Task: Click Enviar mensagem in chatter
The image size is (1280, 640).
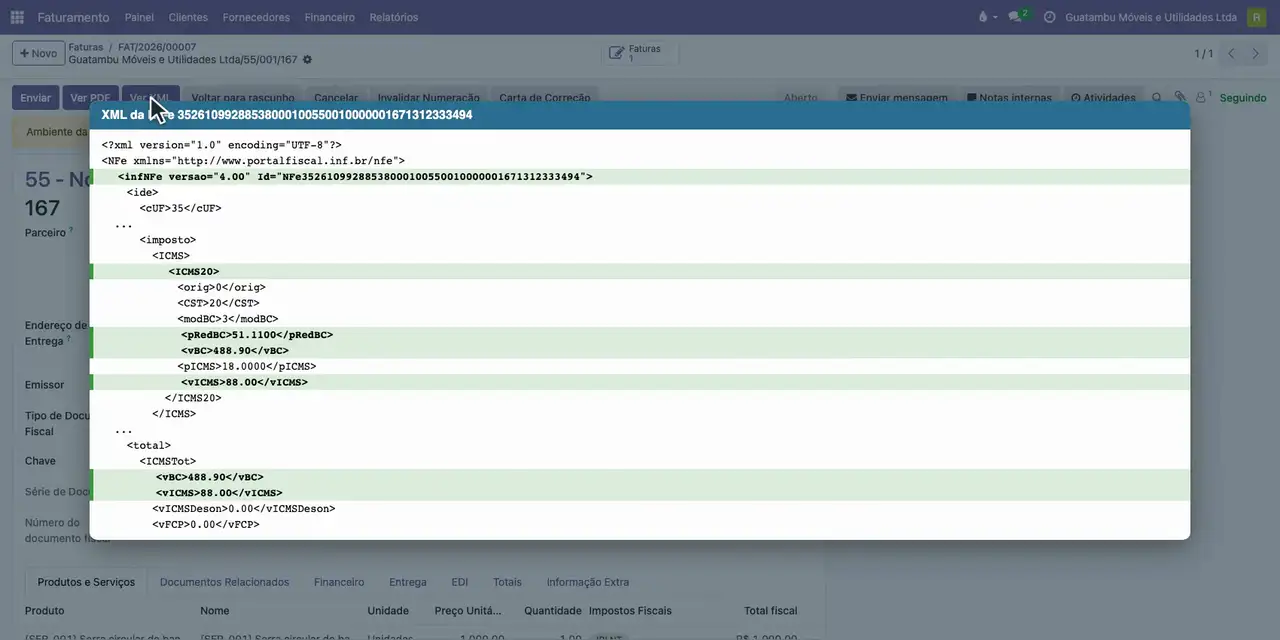Action: (x=897, y=98)
